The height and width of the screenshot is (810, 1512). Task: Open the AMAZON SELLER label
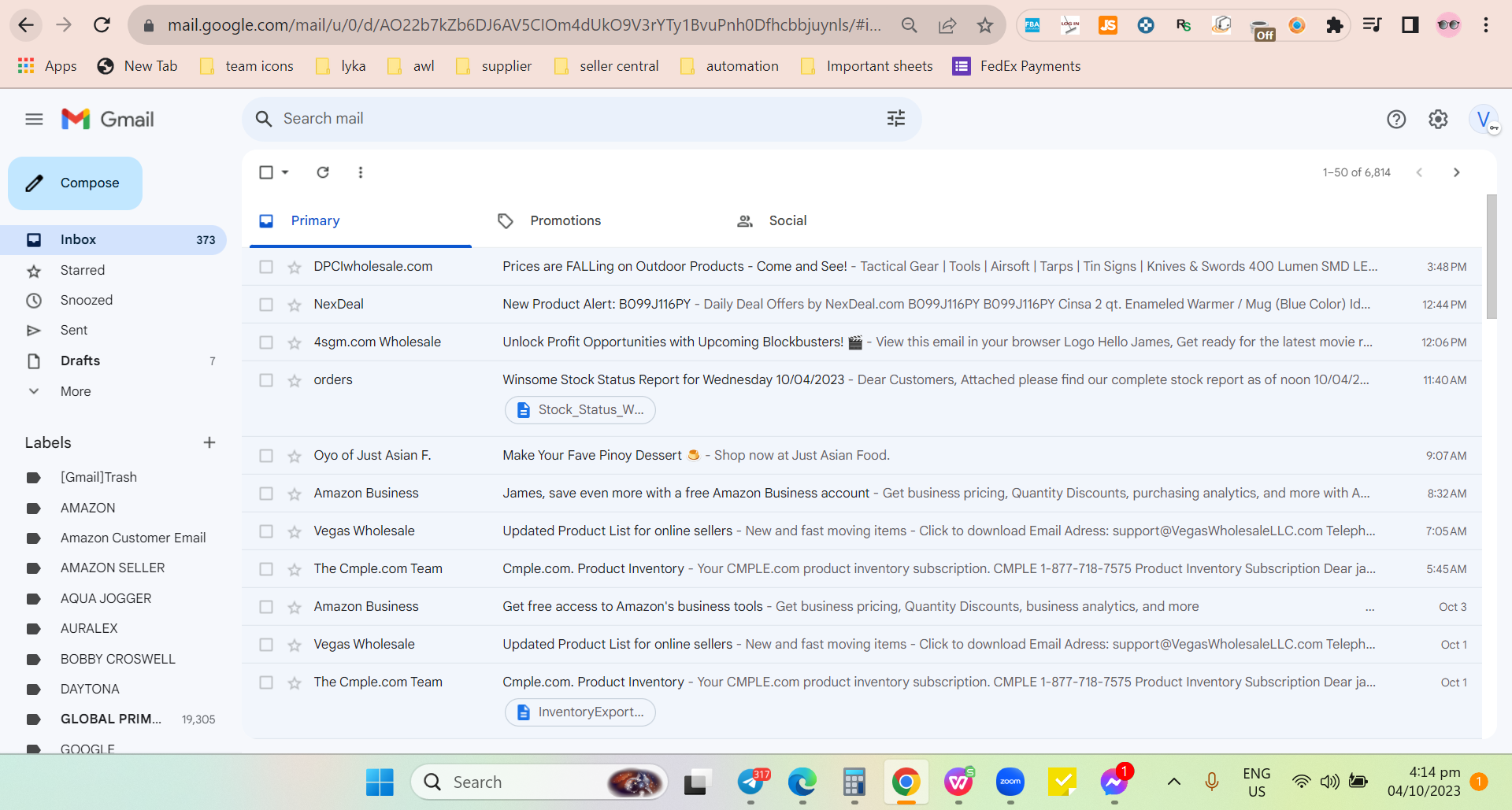[113, 568]
